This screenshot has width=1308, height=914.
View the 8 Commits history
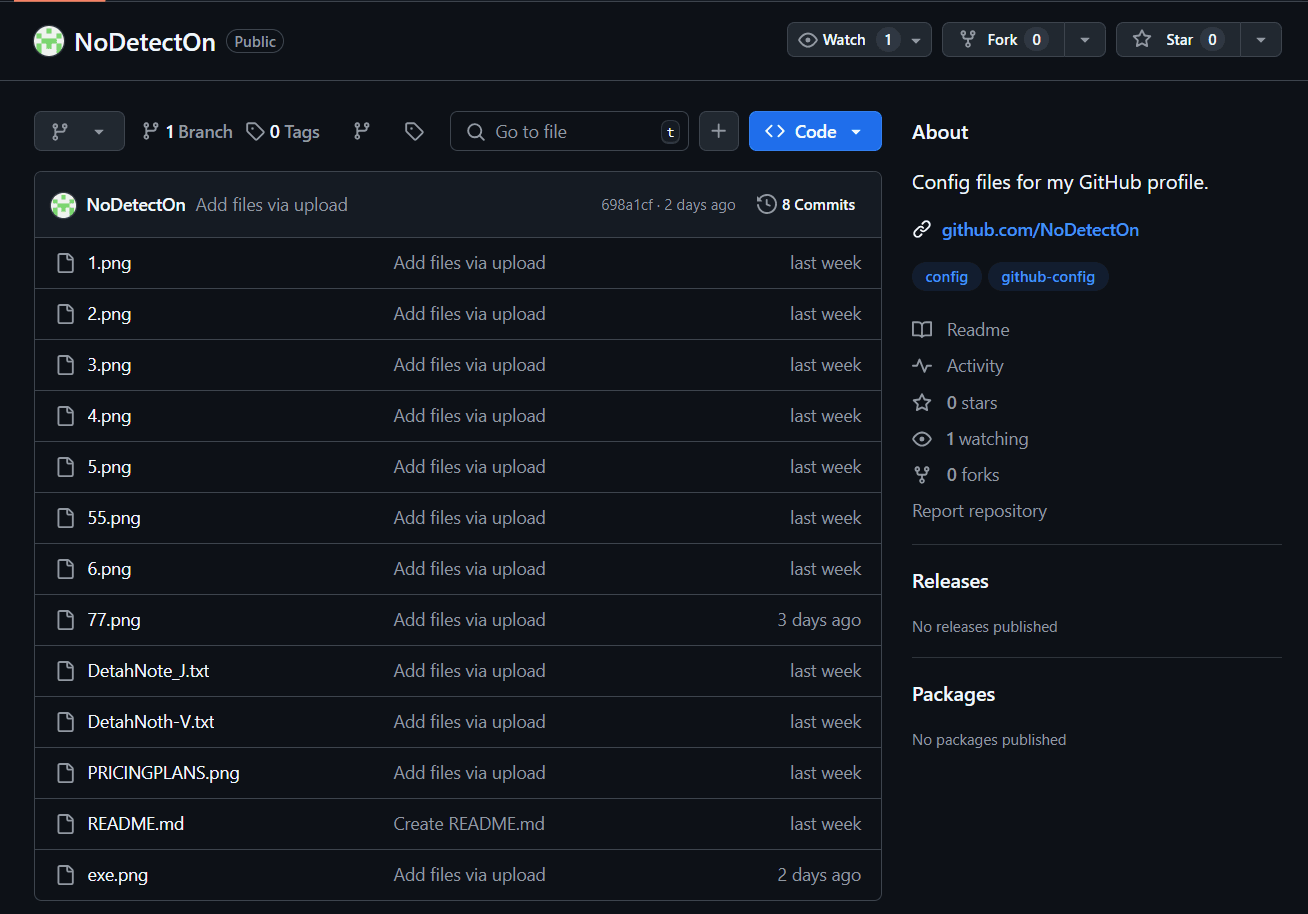[x=806, y=205]
